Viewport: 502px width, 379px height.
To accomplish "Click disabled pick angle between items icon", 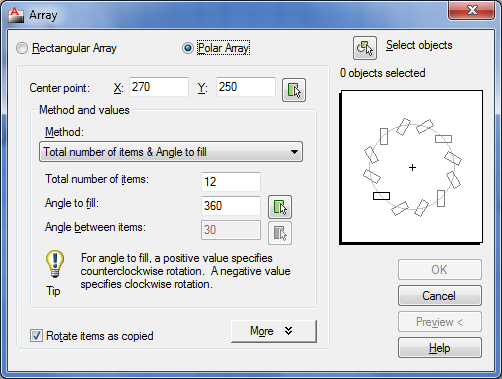I will pos(280,233).
